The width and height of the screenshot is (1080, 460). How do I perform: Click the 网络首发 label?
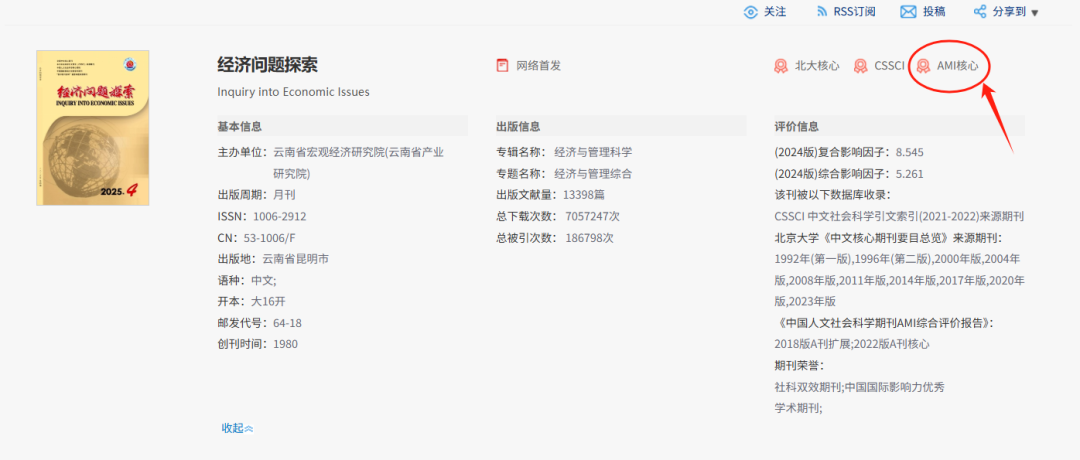pos(539,66)
